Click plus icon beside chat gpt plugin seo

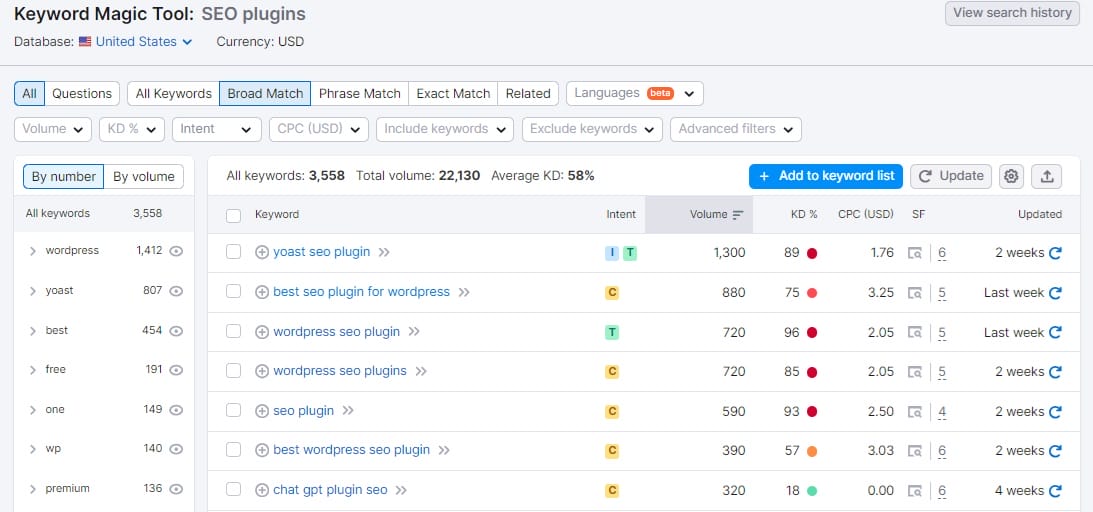[x=262, y=490]
